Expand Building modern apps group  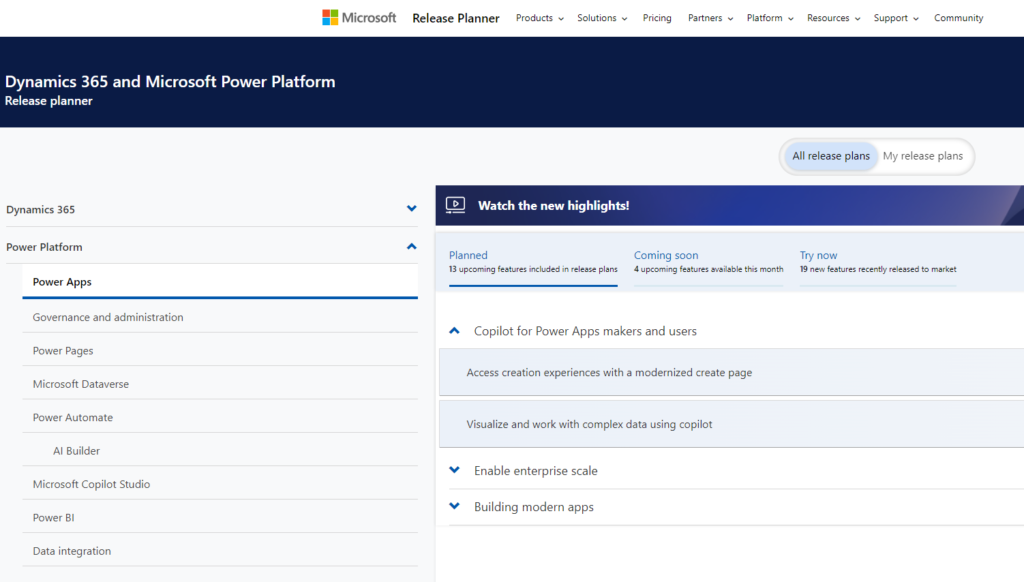point(455,507)
